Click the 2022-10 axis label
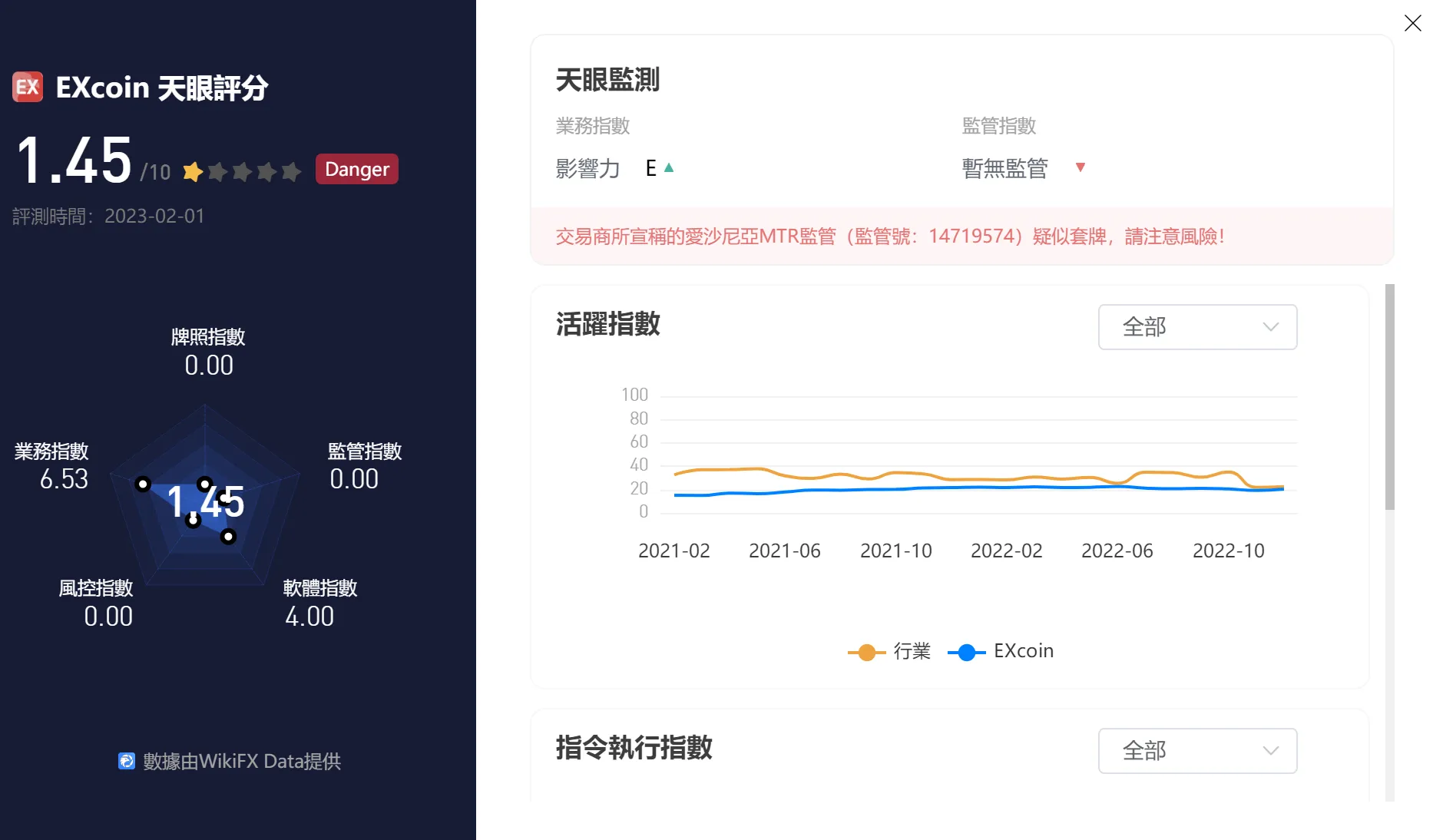The height and width of the screenshot is (840, 1433). pos(1229,551)
